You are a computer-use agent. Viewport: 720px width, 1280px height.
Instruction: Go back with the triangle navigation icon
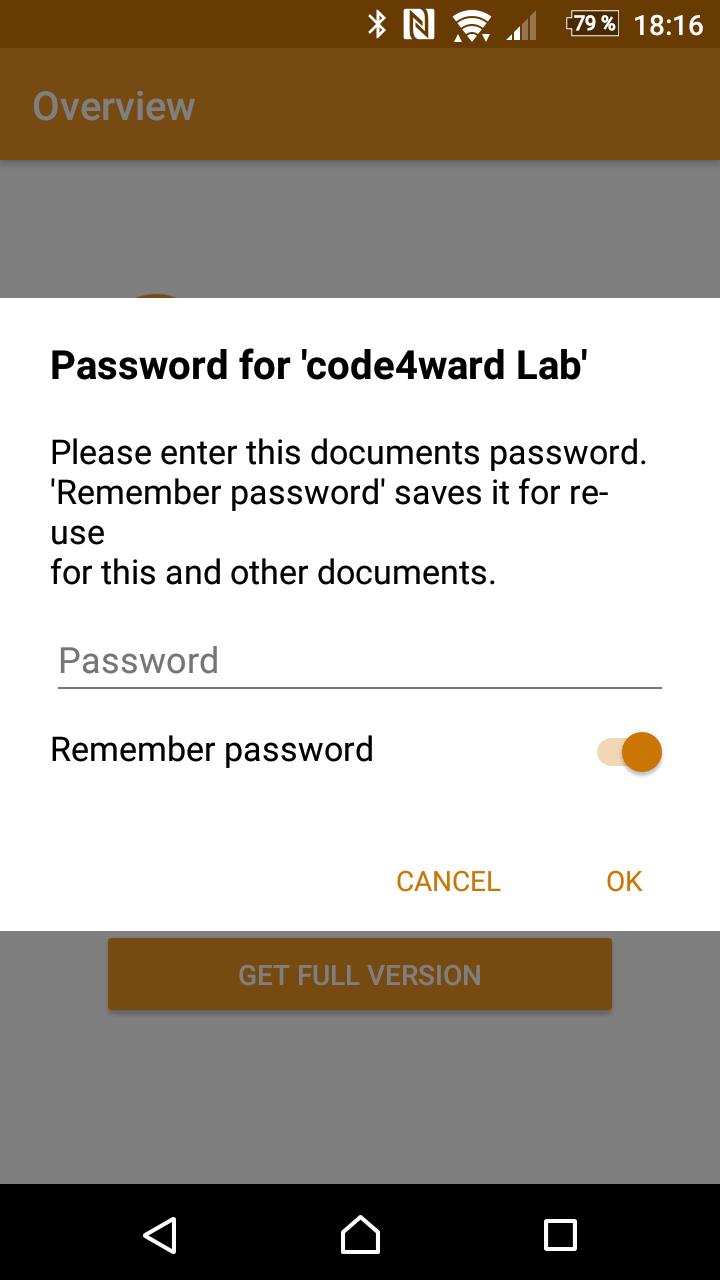[x=160, y=1234]
